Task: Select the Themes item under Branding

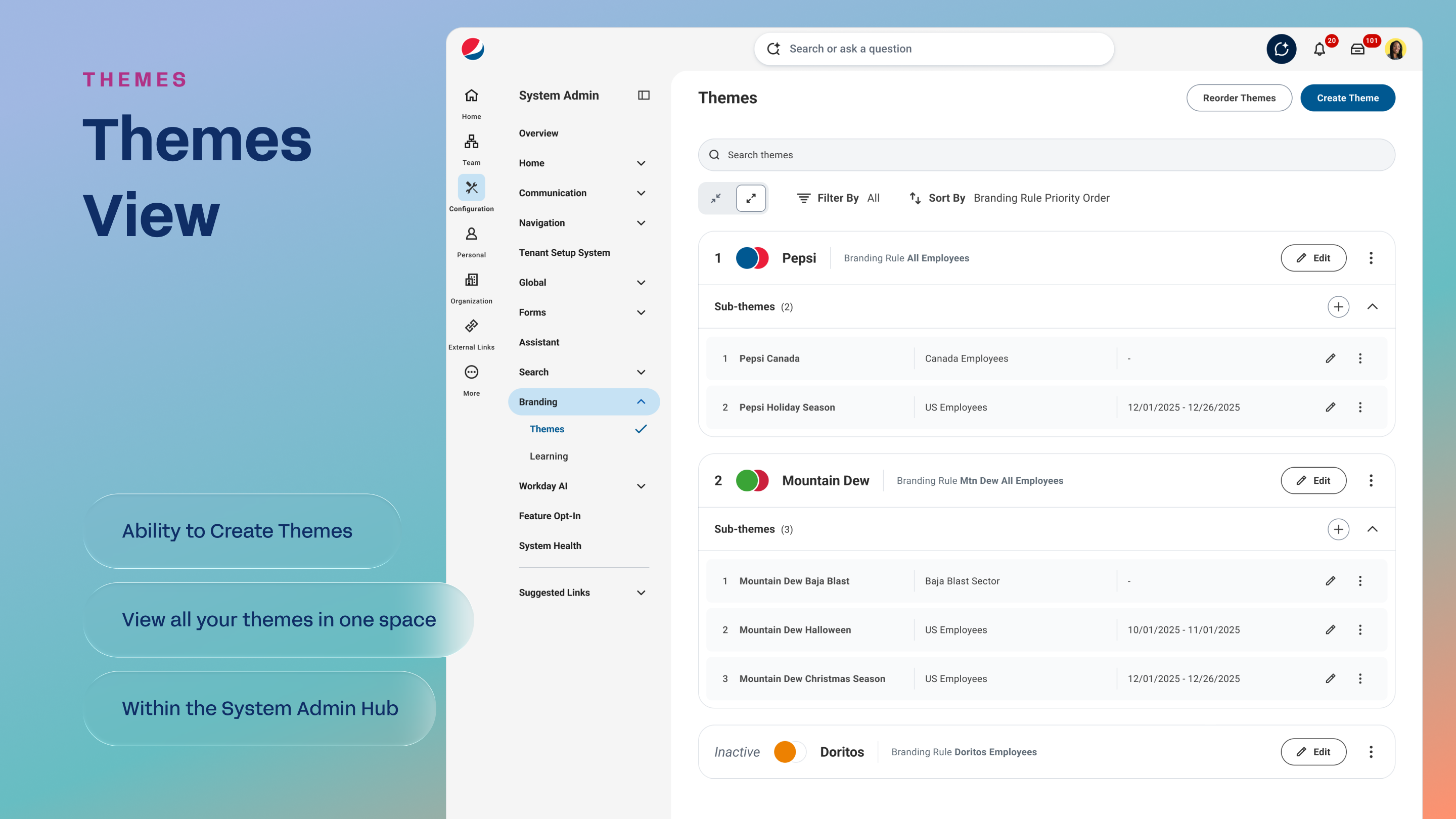Action: (547, 429)
